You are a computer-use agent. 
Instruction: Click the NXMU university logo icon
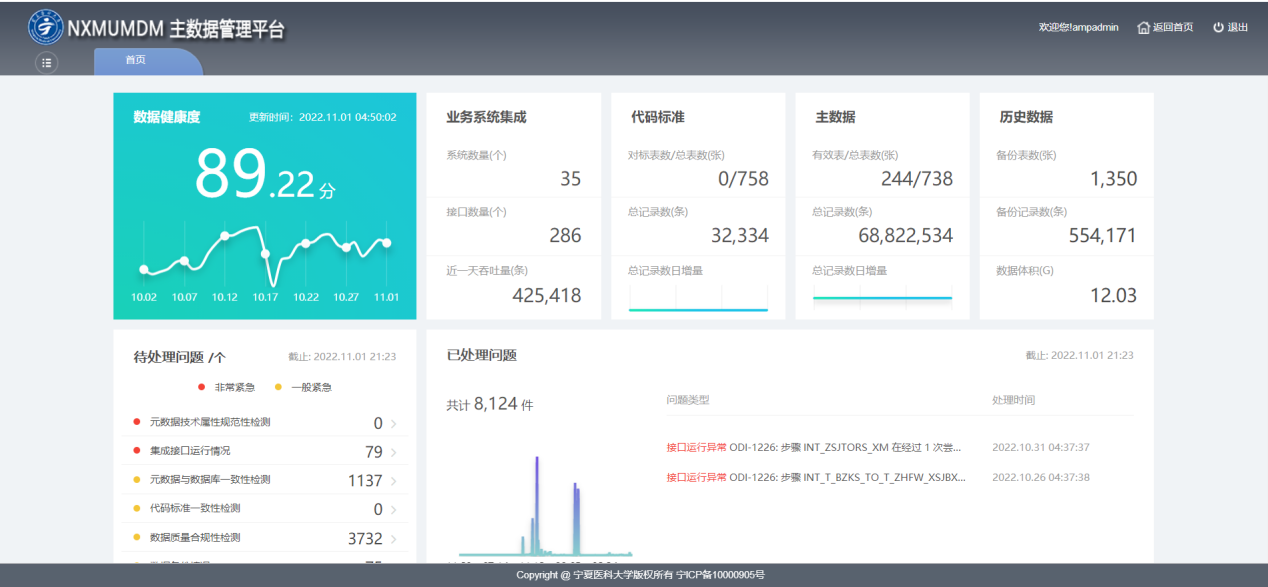pos(44,28)
